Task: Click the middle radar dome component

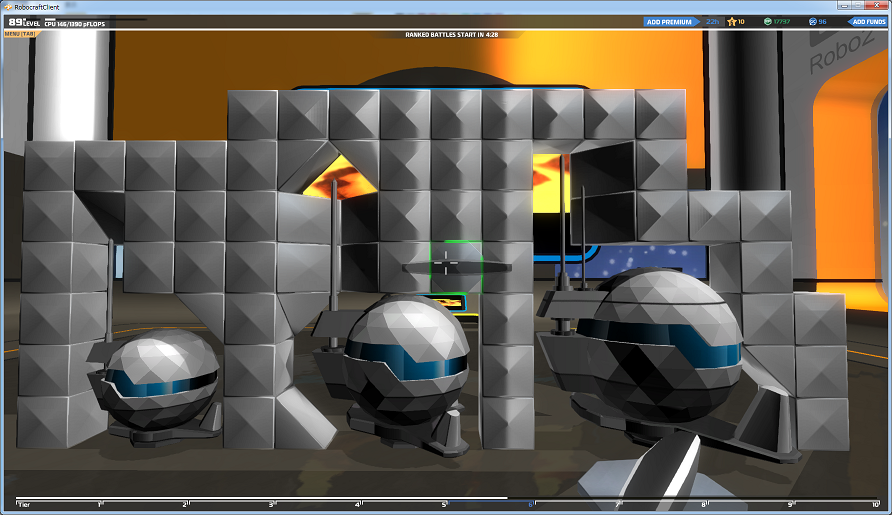Action: point(406,361)
